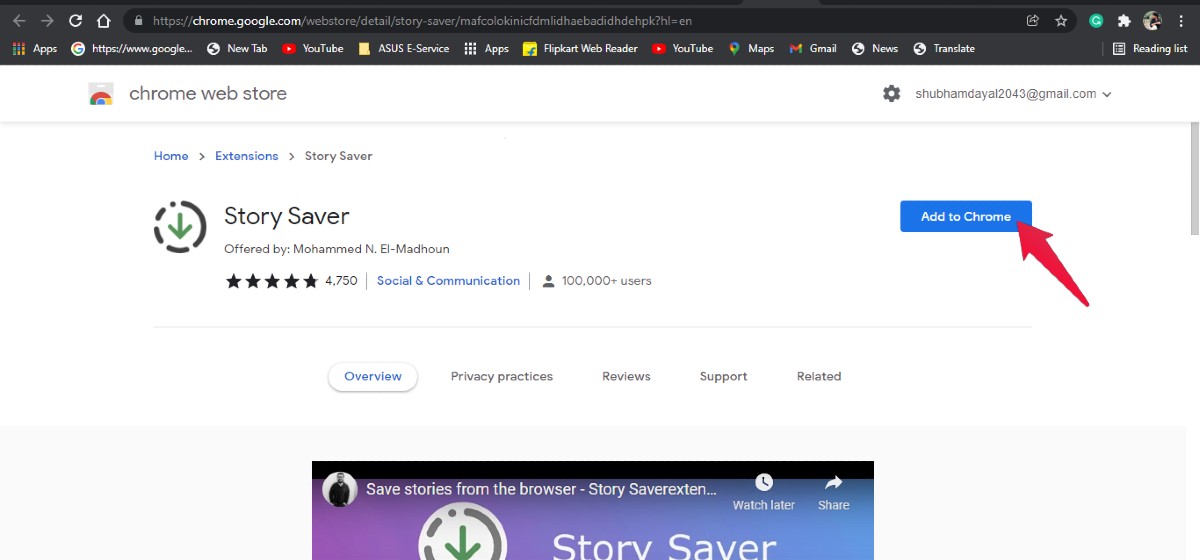1200x560 pixels.
Task: Open the second Apps bookmark
Action: point(486,48)
